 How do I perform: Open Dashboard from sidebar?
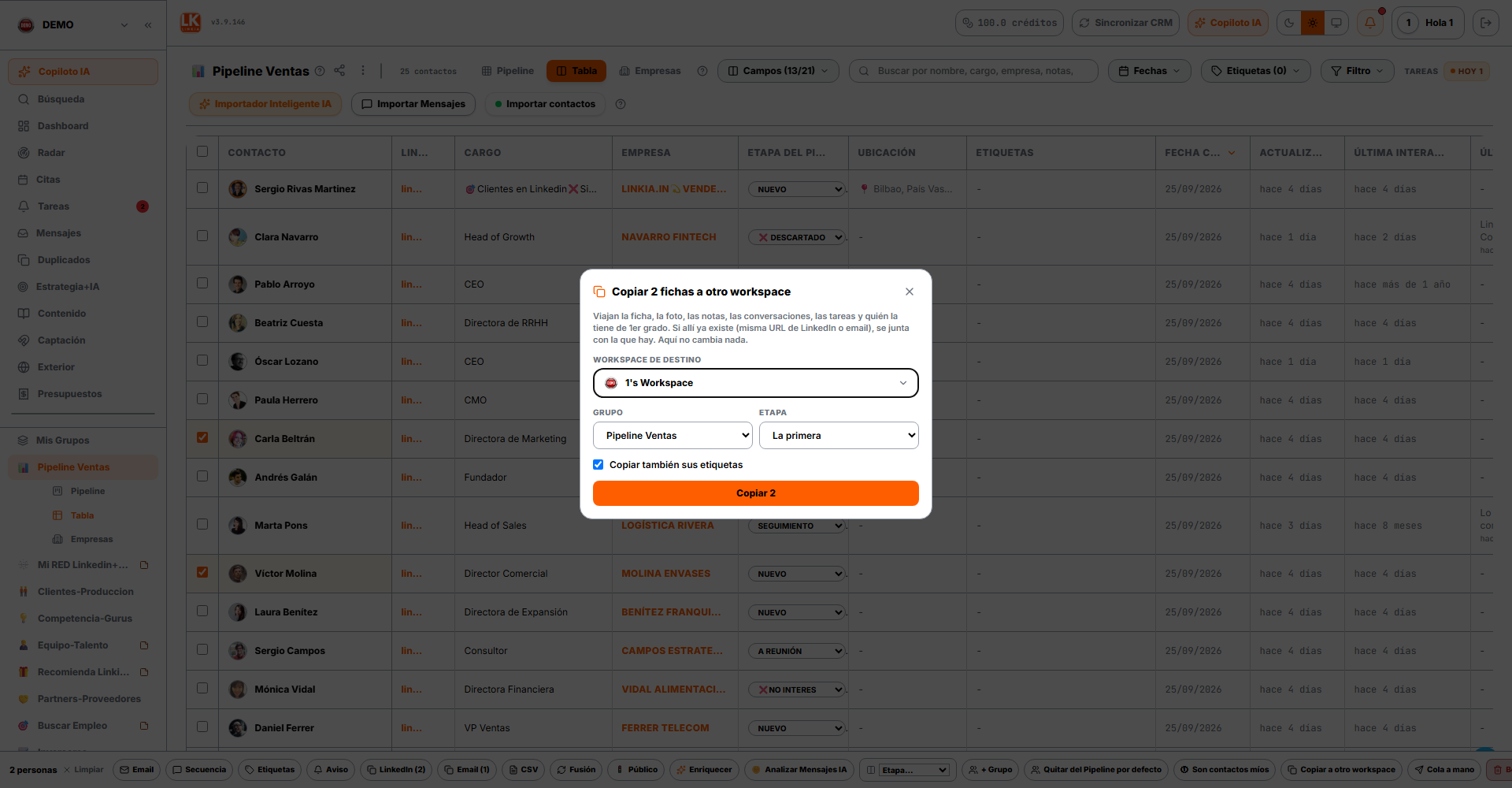(x=83, y=126)
